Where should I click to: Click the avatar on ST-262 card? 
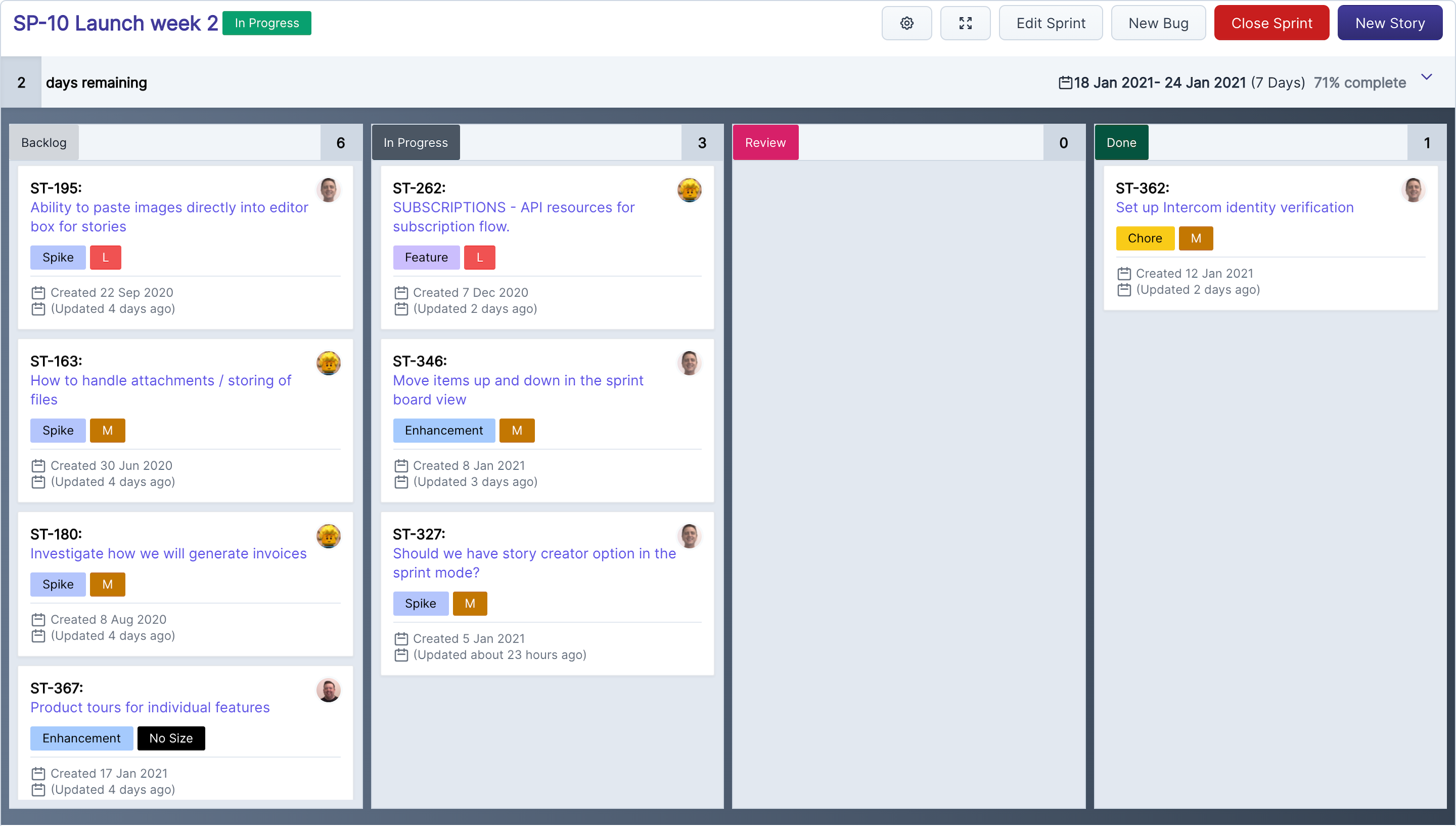[689, 190]
